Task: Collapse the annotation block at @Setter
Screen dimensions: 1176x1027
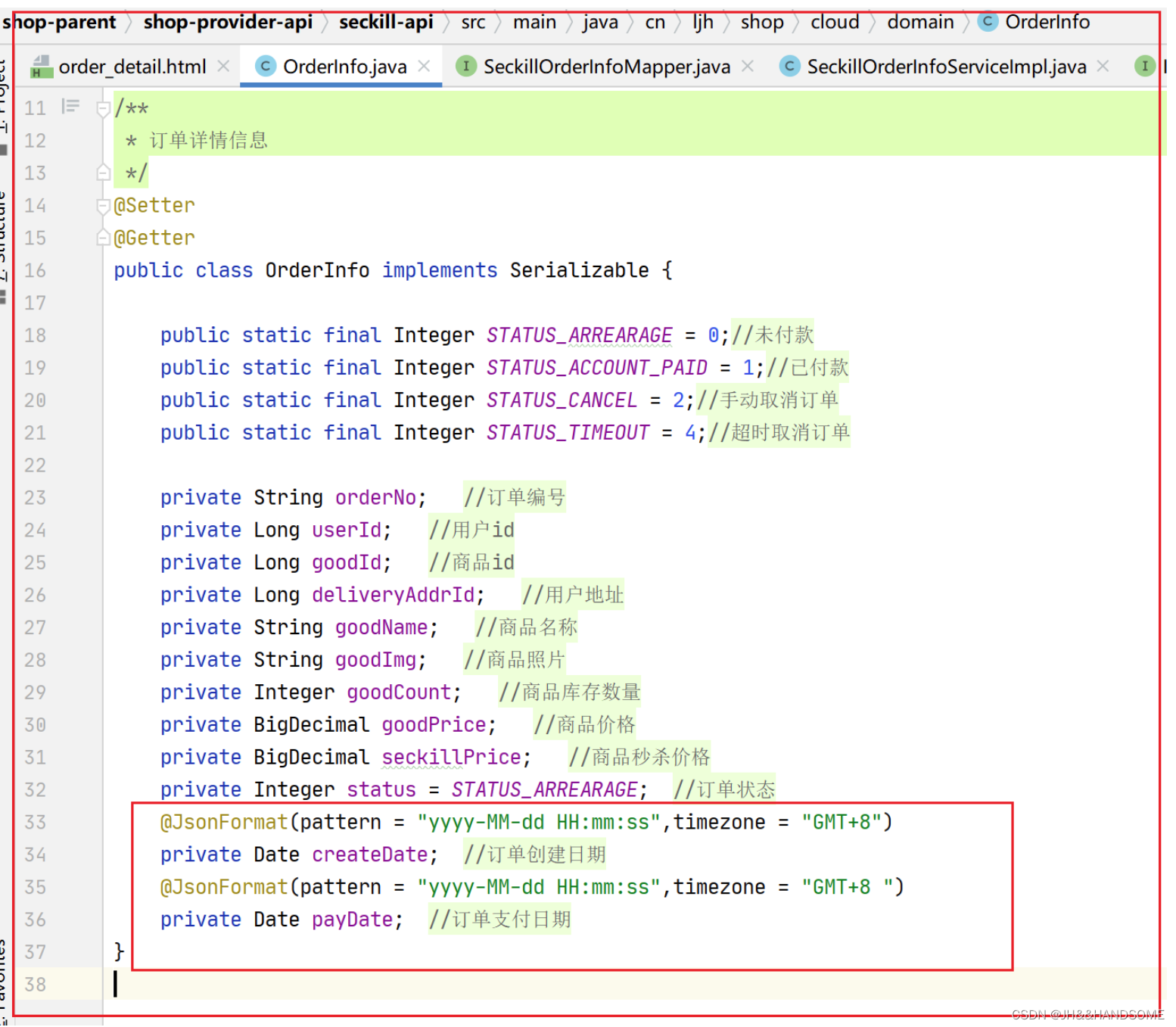Action: (x=104, y=206)
